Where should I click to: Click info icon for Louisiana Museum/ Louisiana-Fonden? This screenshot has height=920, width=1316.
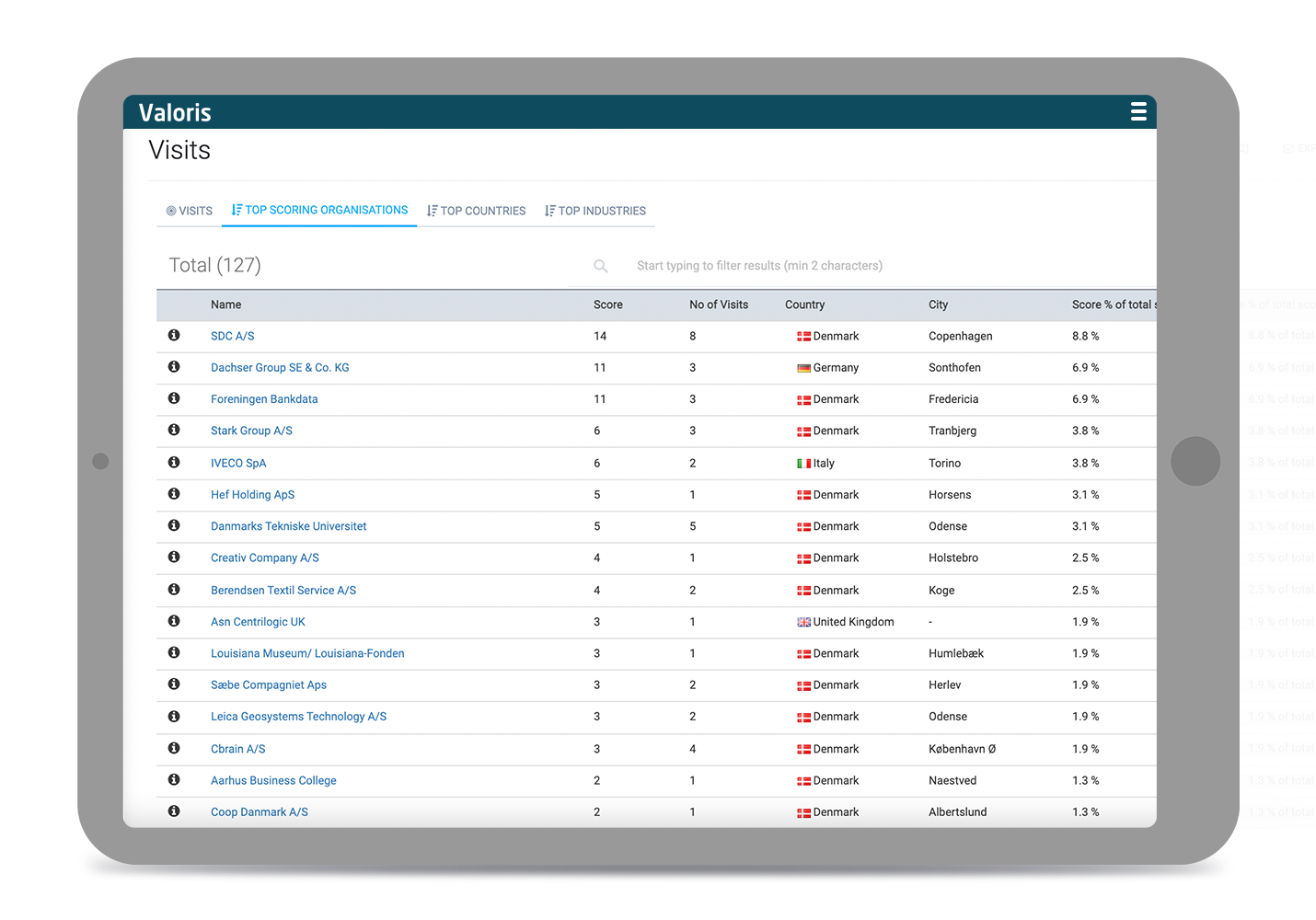(x=174, y=652)
